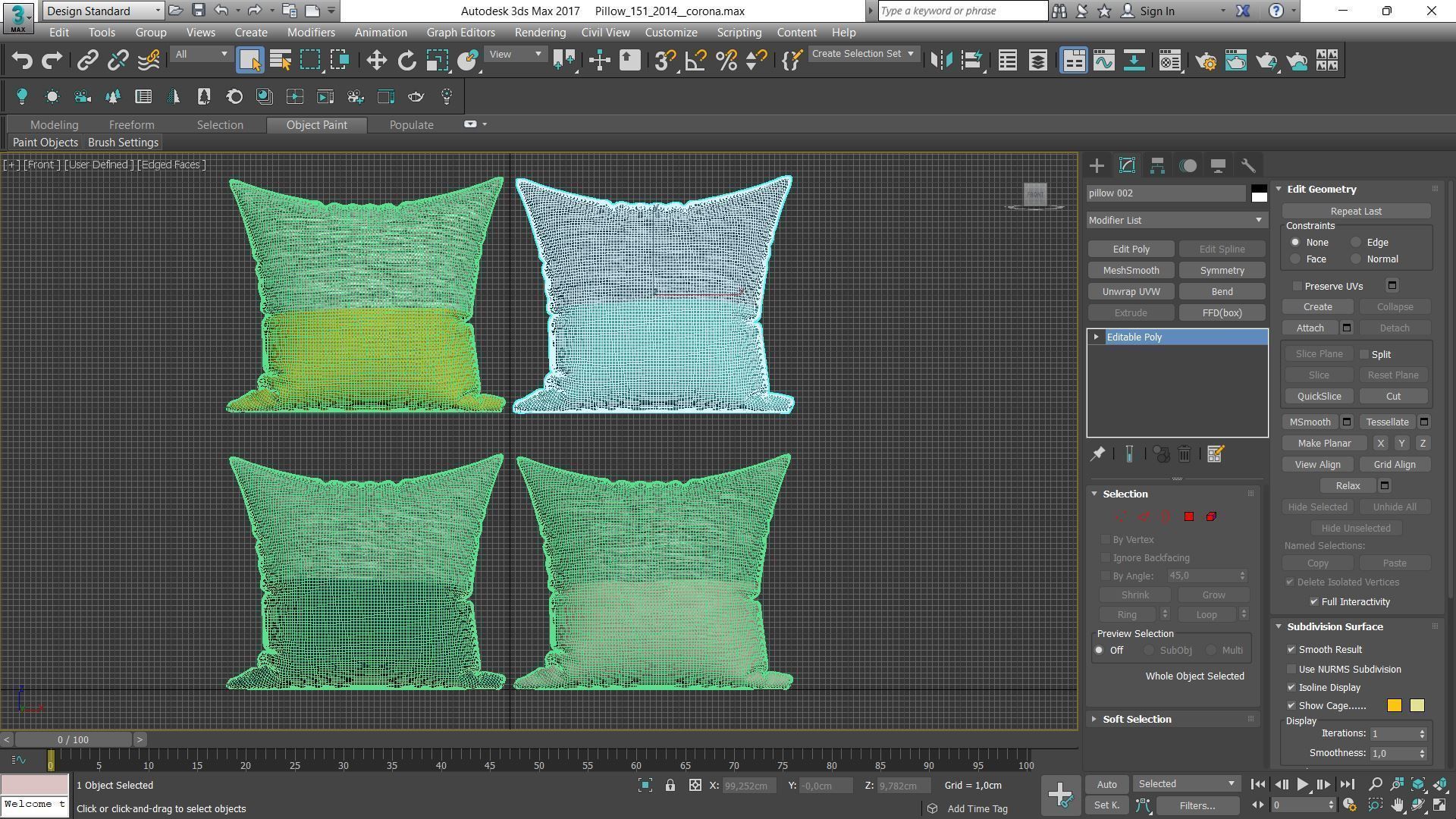Viewport: 1456px width, 819px height.
Task: Enable Use NURMS Subdivision
Action: (x=1291, y=669)
